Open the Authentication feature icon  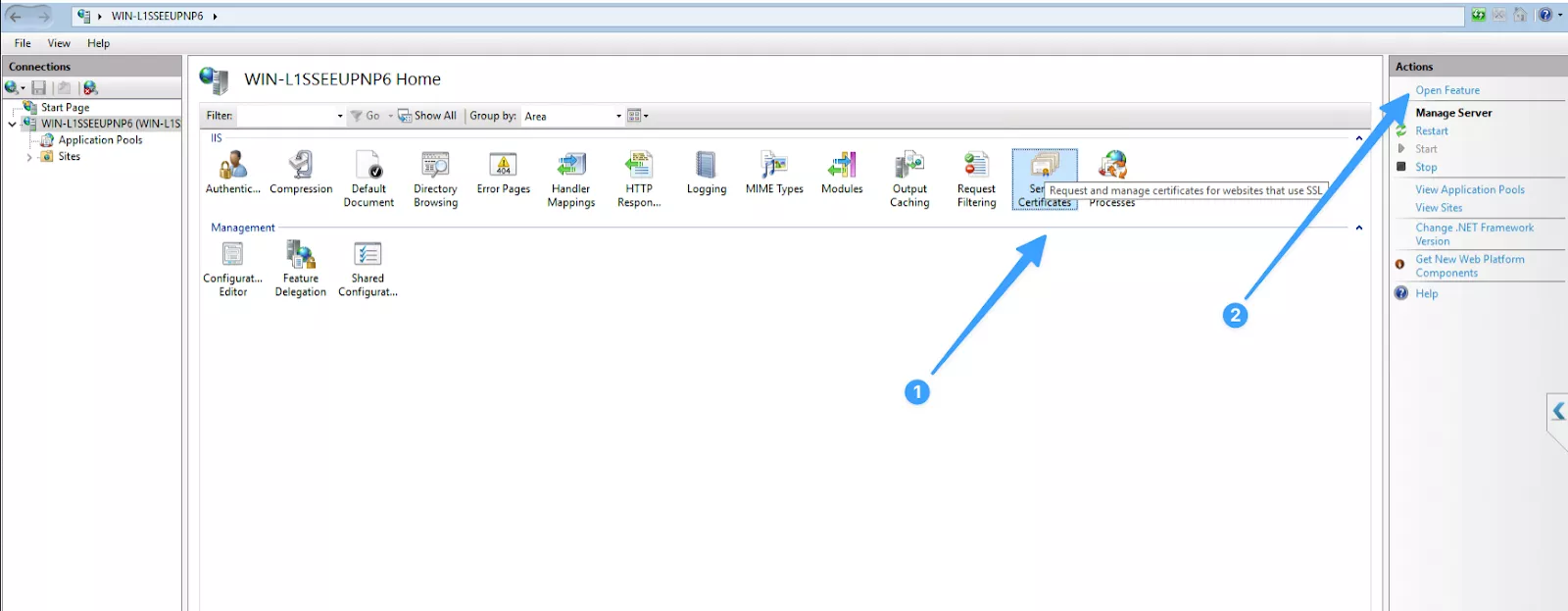pyautogui.click(x=233, y=167)
